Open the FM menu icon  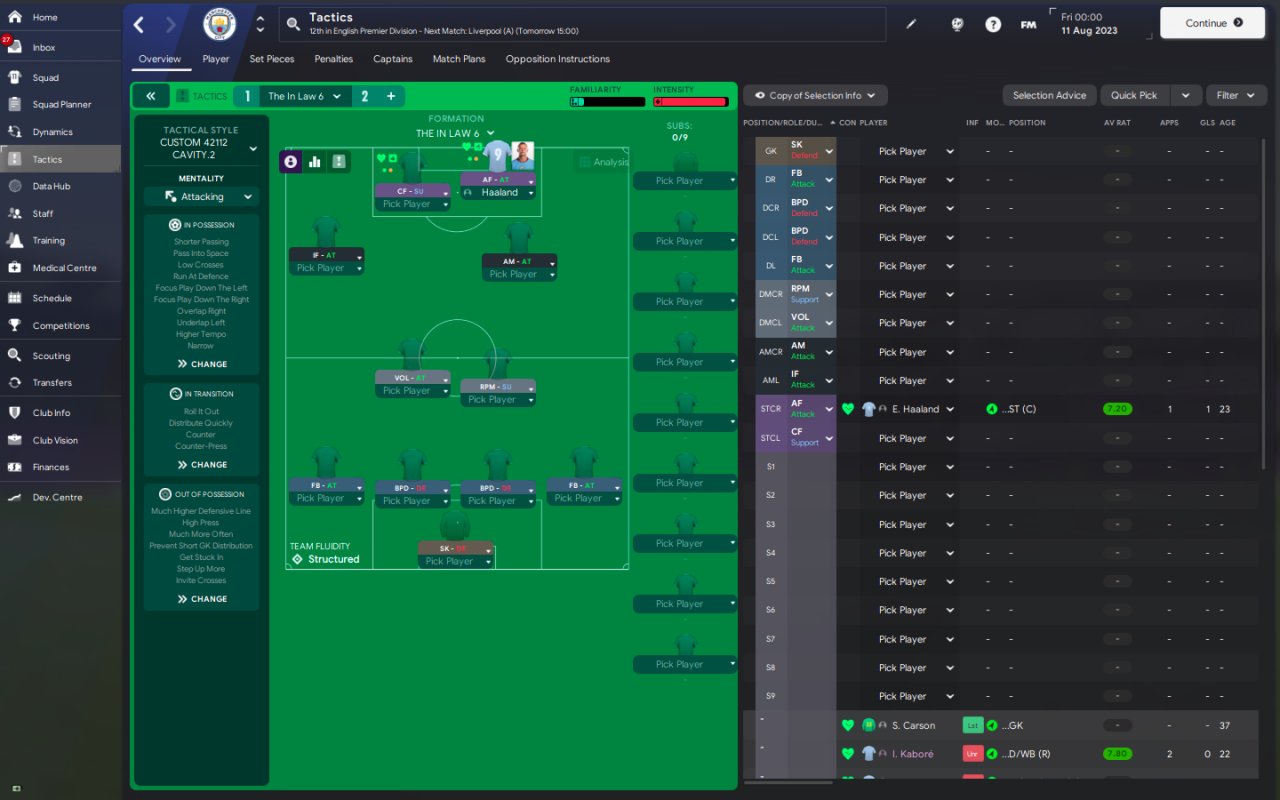coord(1028,24)
